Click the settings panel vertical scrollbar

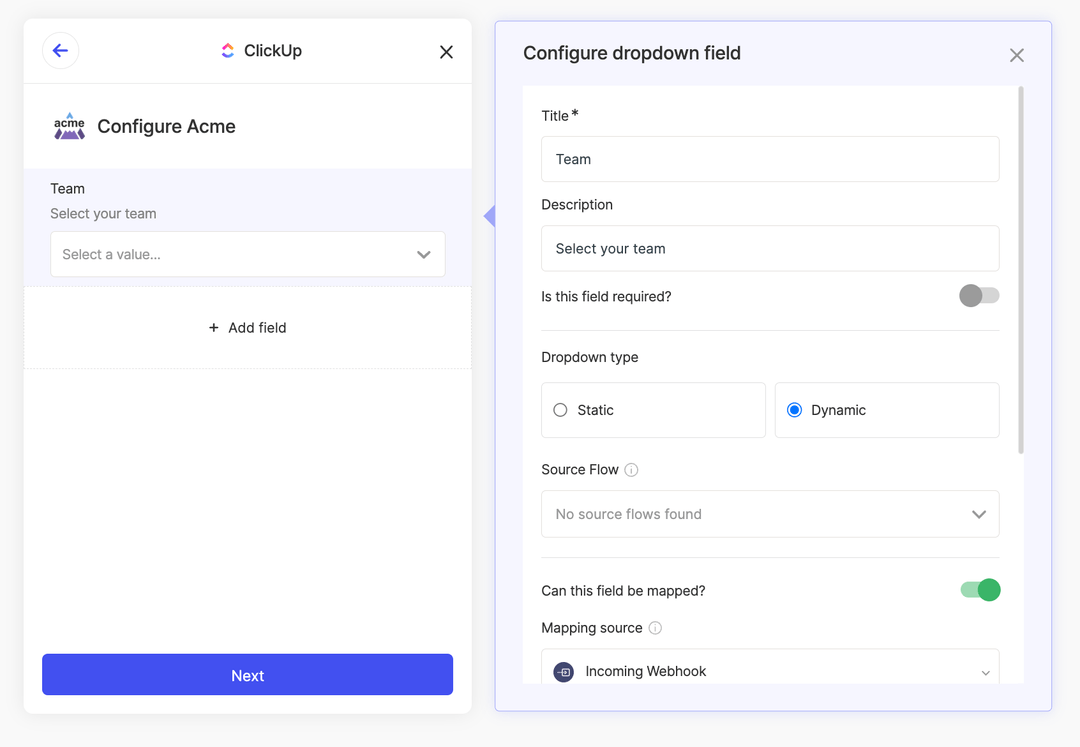pos(1020,270)
